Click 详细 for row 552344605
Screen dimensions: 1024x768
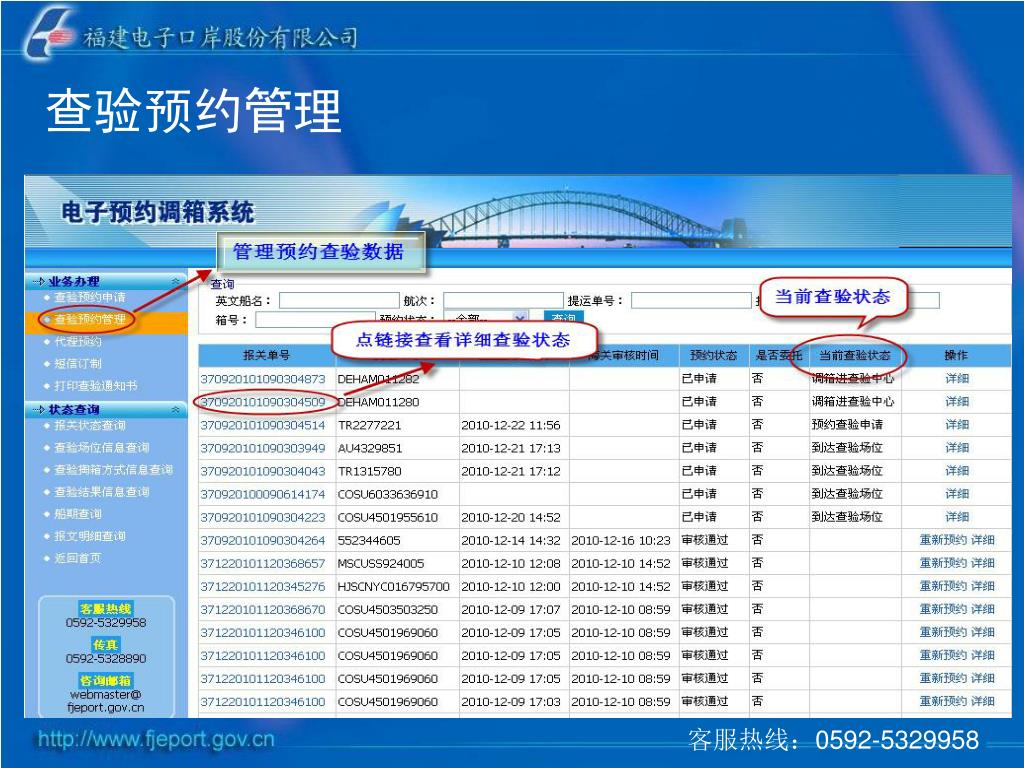[983, 540]
